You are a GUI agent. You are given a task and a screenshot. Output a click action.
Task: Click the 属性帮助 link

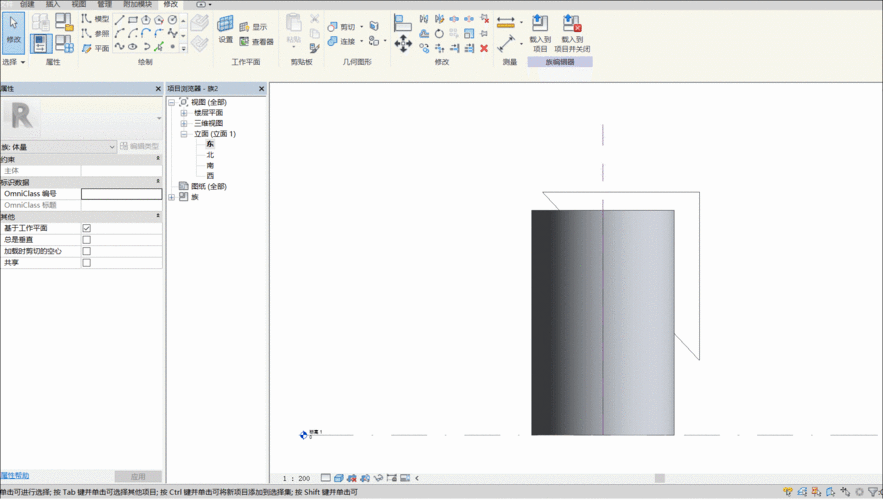tap(15, 476)
